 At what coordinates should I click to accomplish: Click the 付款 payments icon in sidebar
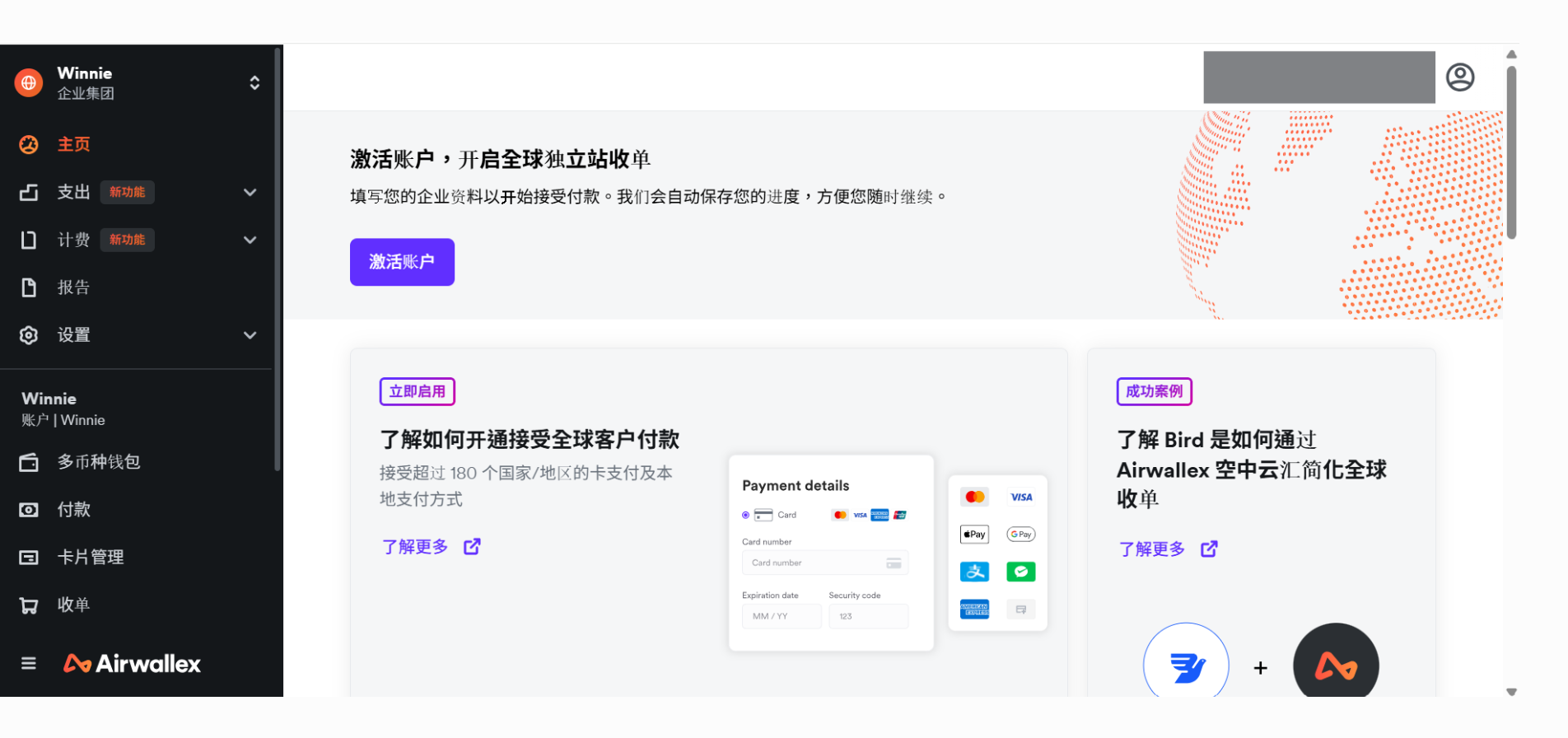(x=29, y=510)
